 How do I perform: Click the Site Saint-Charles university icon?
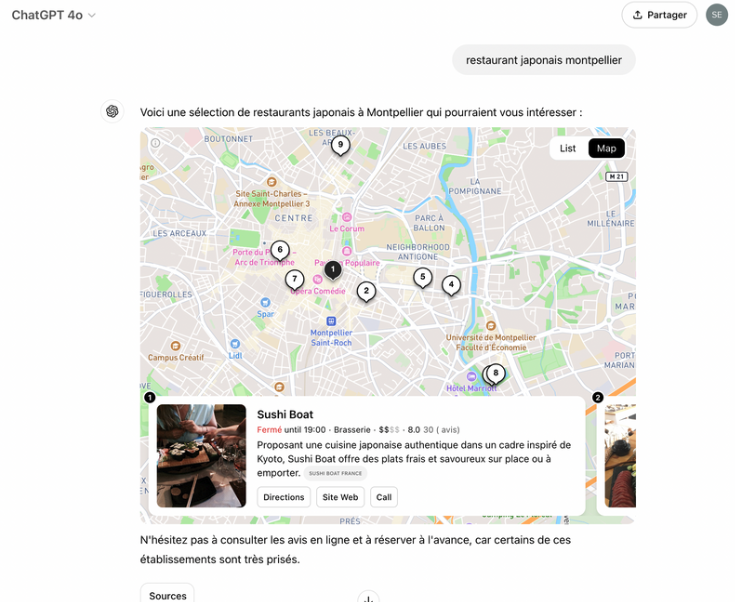271,182
